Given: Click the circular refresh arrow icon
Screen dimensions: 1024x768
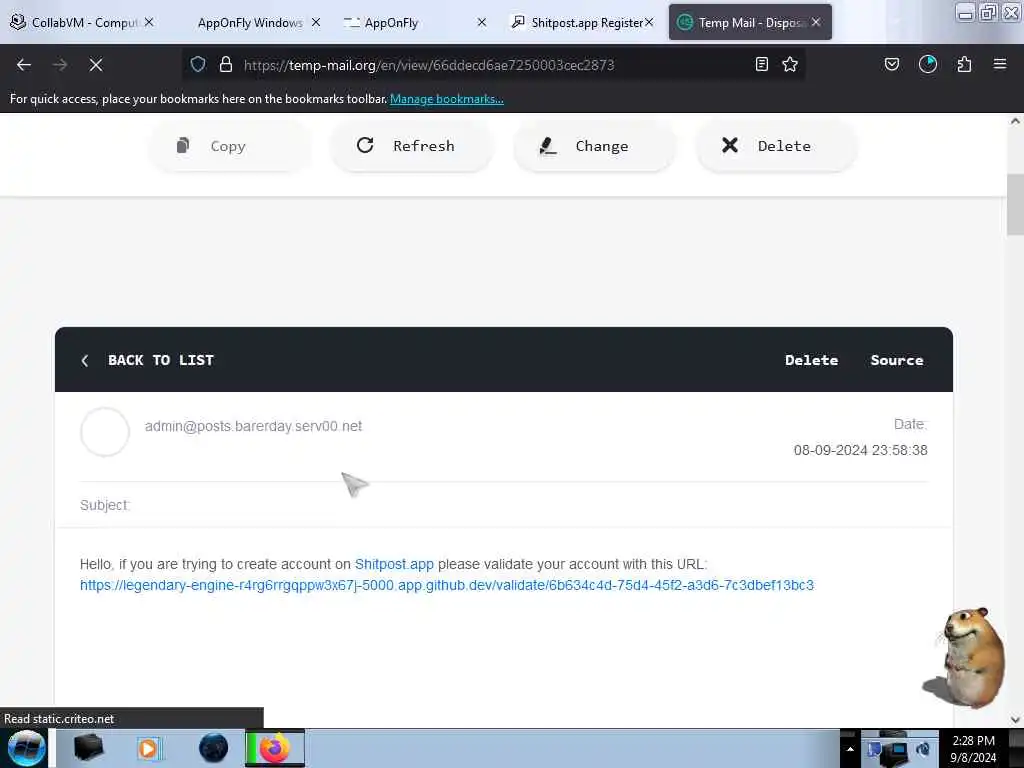Looking at the screenshot, I should tap(365, 145).
